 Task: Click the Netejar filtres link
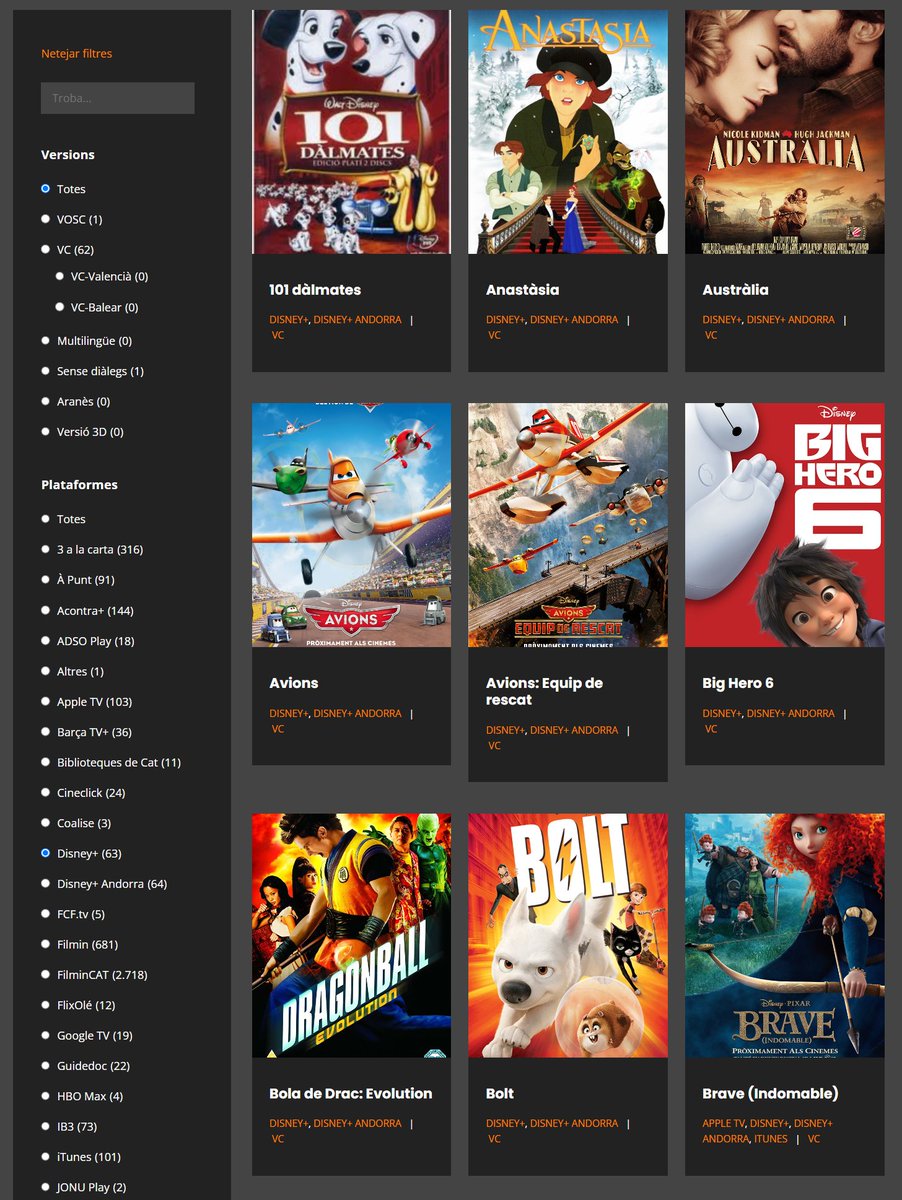point(76,54)
